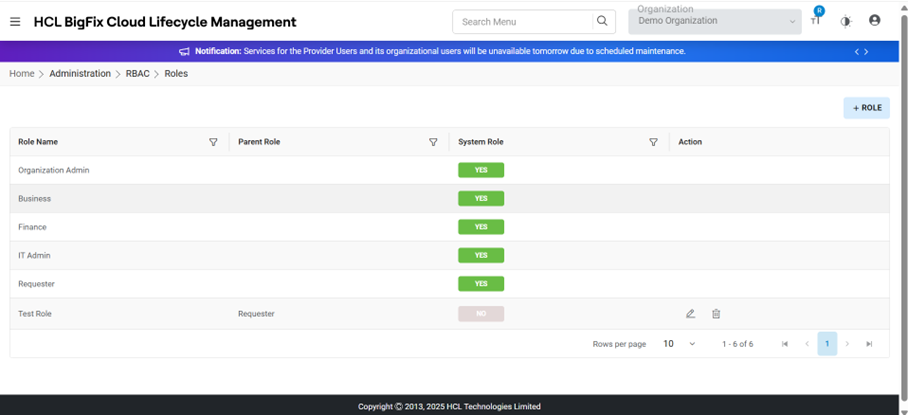Viewport: 908px width, 415px height.
Task: Edit the Test Role with pencil icon
Action: coord(690,314)
